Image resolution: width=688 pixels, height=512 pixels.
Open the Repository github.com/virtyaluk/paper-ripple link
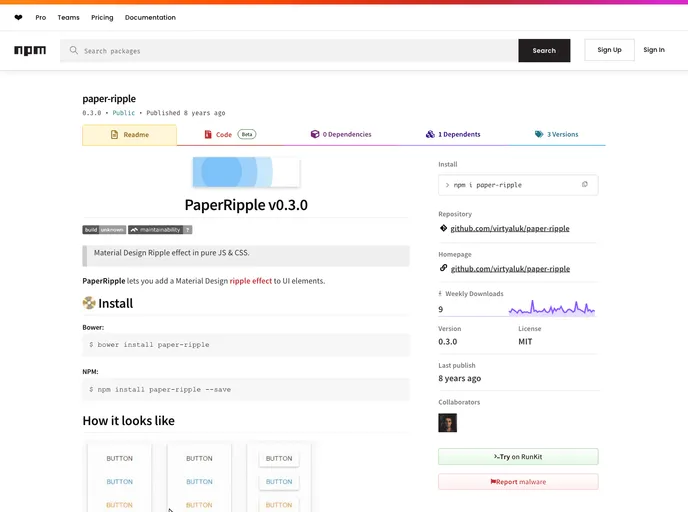tap(510, 228)
